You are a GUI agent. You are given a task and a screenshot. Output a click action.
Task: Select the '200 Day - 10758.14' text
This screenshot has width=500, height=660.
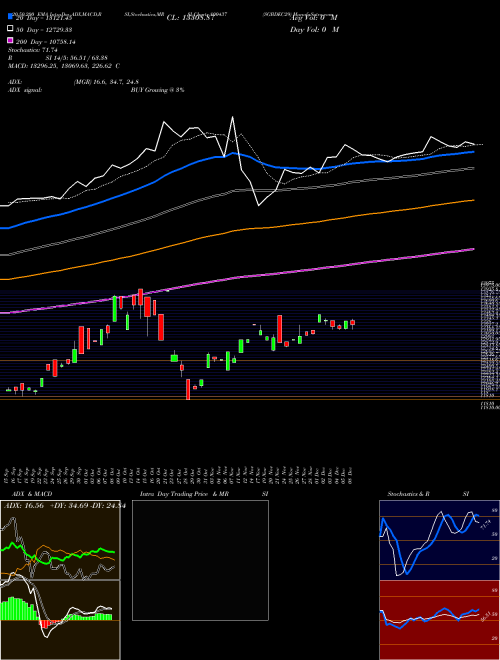[45, 42]
